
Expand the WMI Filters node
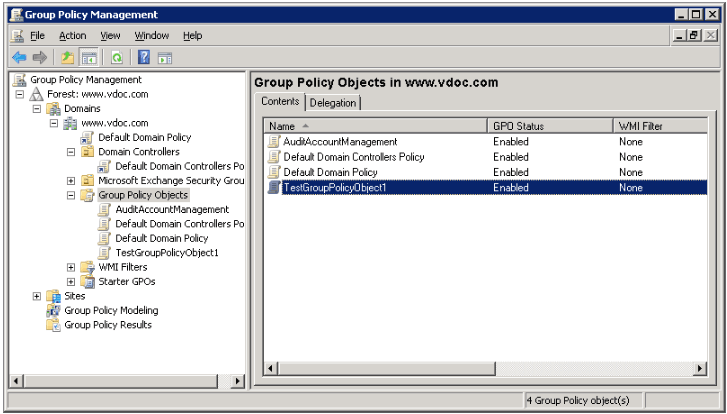click(71, 267)
